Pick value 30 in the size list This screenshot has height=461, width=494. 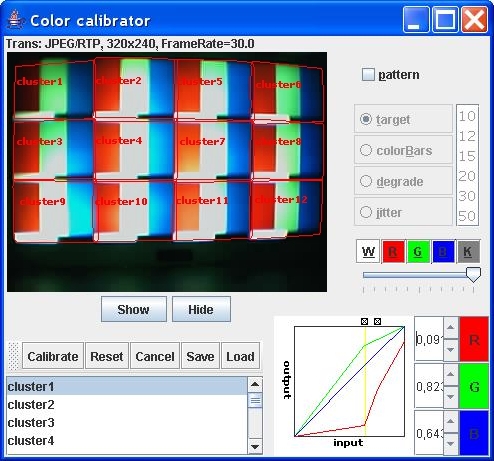click(467, 196)
